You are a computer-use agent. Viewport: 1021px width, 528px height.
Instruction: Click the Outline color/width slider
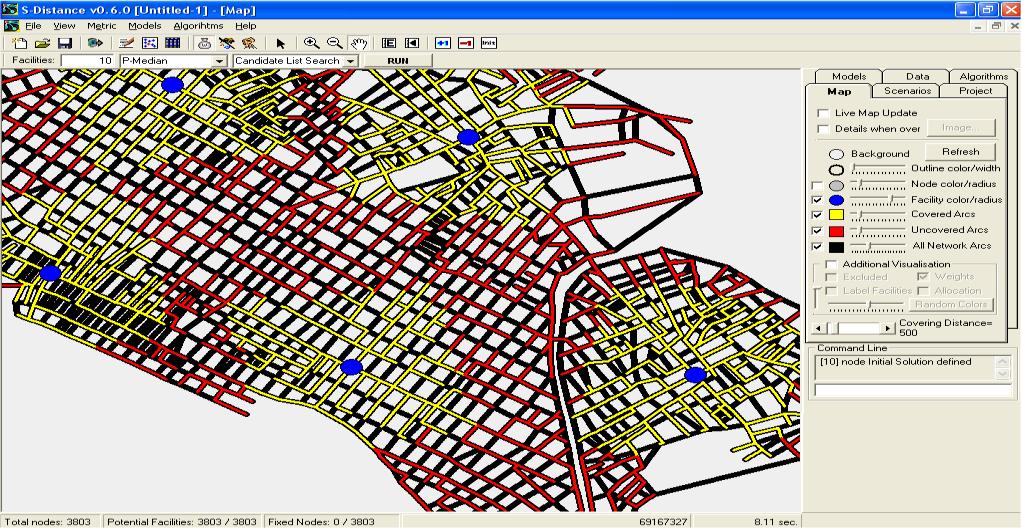click(878, 169)
